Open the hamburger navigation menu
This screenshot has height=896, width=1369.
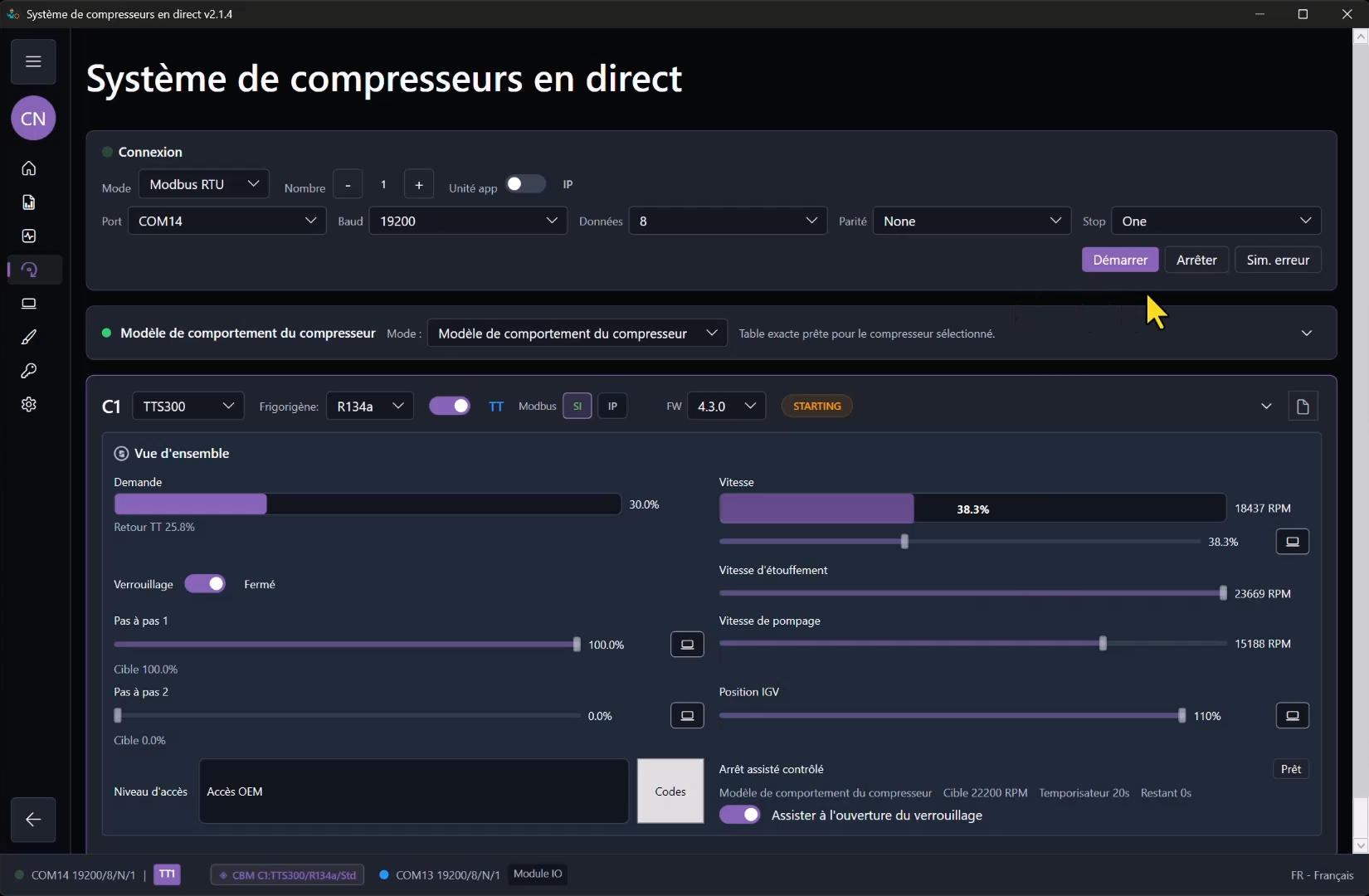point(33,61)
